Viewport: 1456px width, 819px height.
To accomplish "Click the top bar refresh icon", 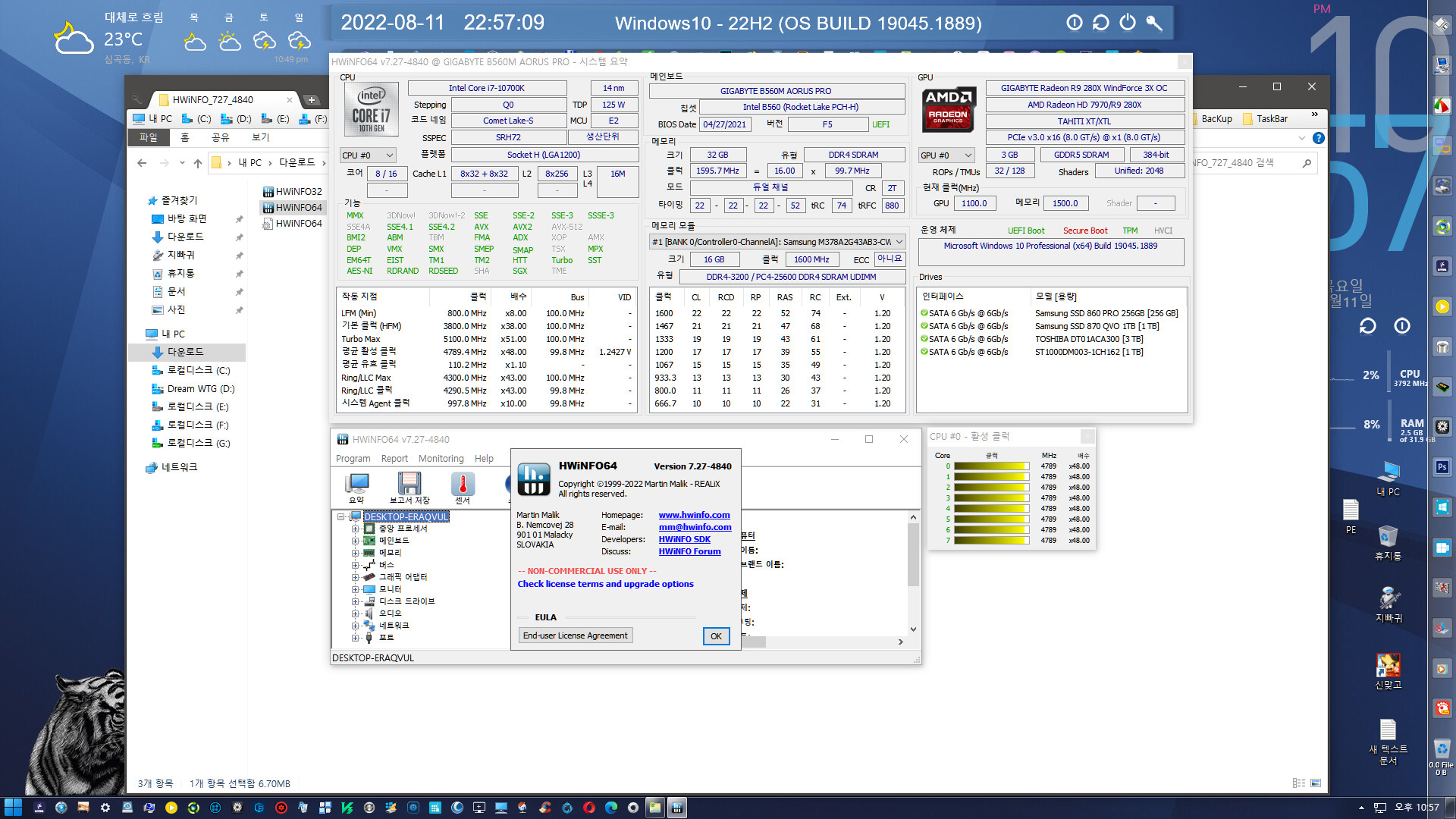I will pyautogui.click(x=1101, y=23).
